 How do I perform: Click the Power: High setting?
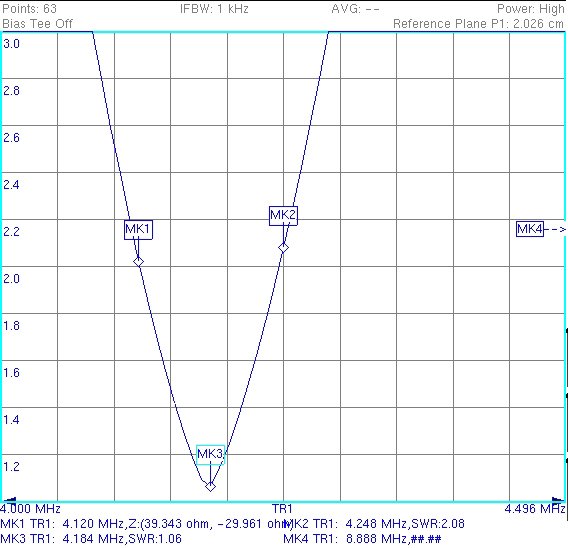click(531, 9)
